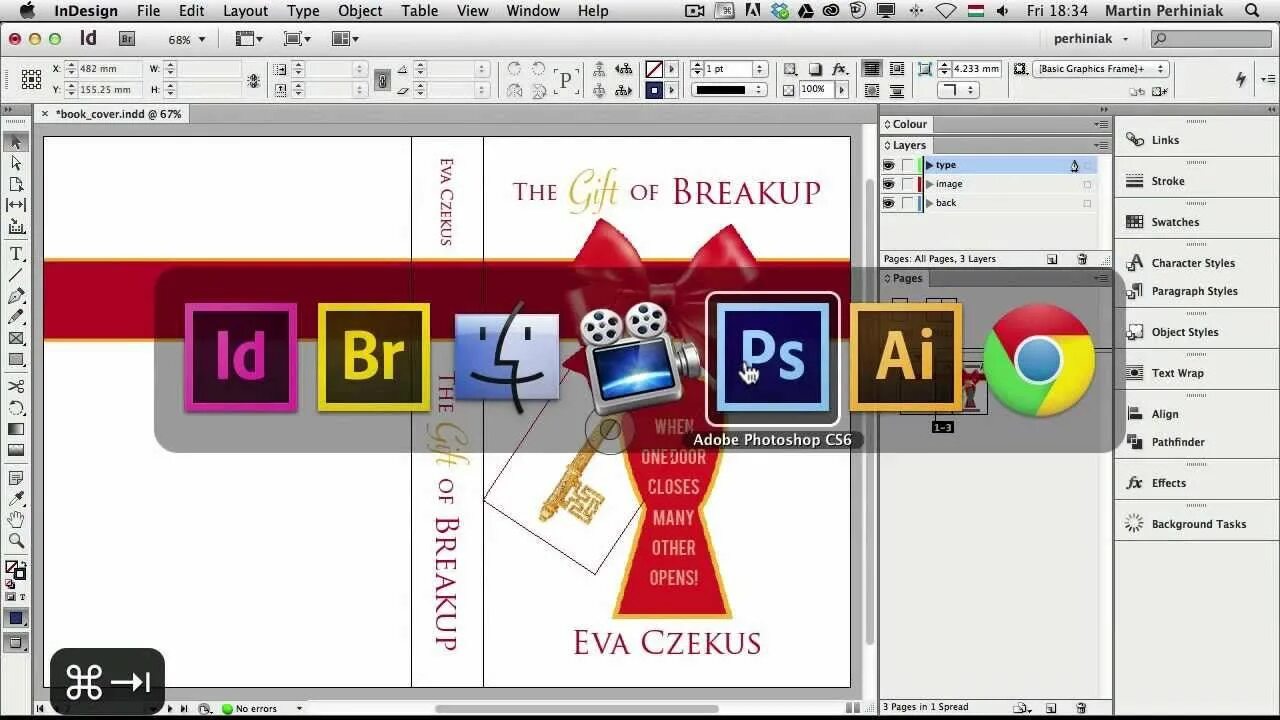Select the Zoom magnifier tool
The image size is (1280, 720).
click(16, 540)
